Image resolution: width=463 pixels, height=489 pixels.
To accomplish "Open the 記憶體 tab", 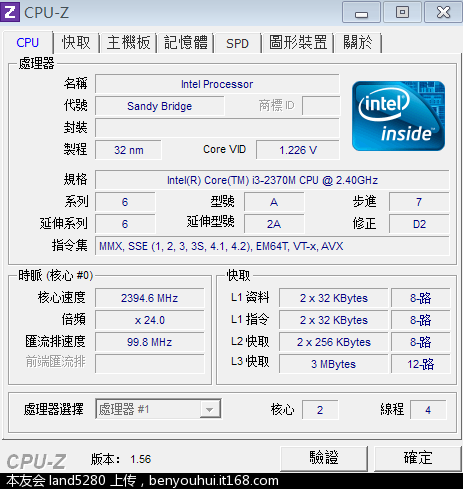I will (x=186, y=43).
